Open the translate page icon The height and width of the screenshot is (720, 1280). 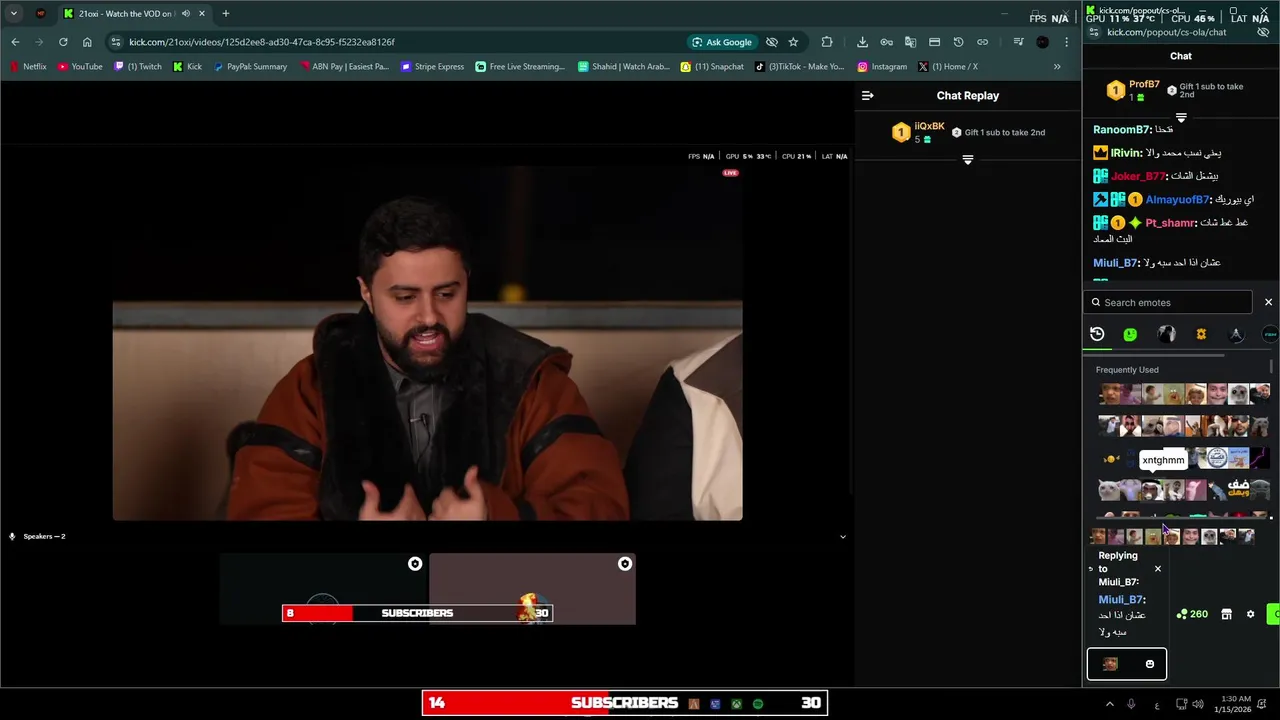(910, 42)
